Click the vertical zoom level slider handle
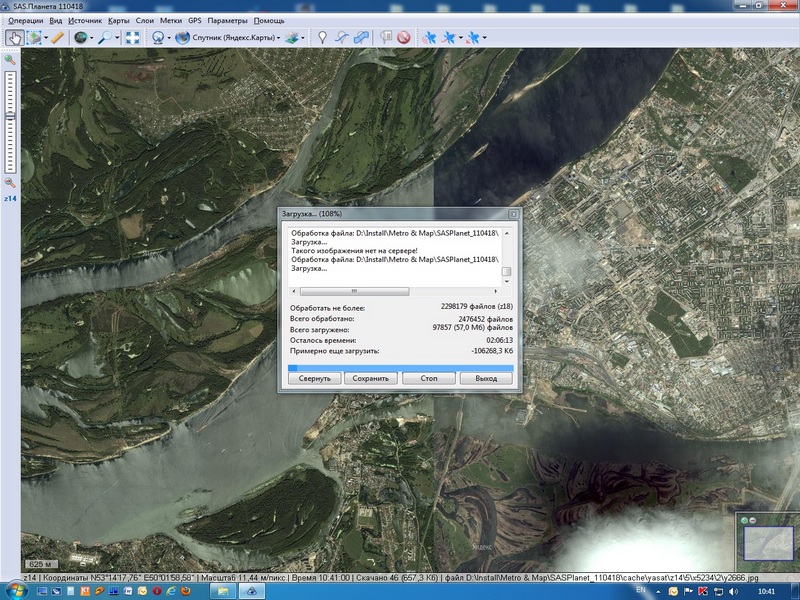 pyautogui.click(x=10, y=115)
